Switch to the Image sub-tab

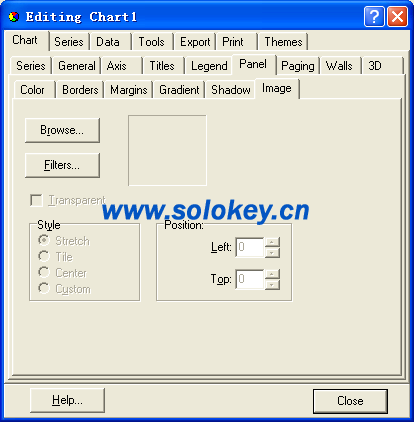coord(277,88)
